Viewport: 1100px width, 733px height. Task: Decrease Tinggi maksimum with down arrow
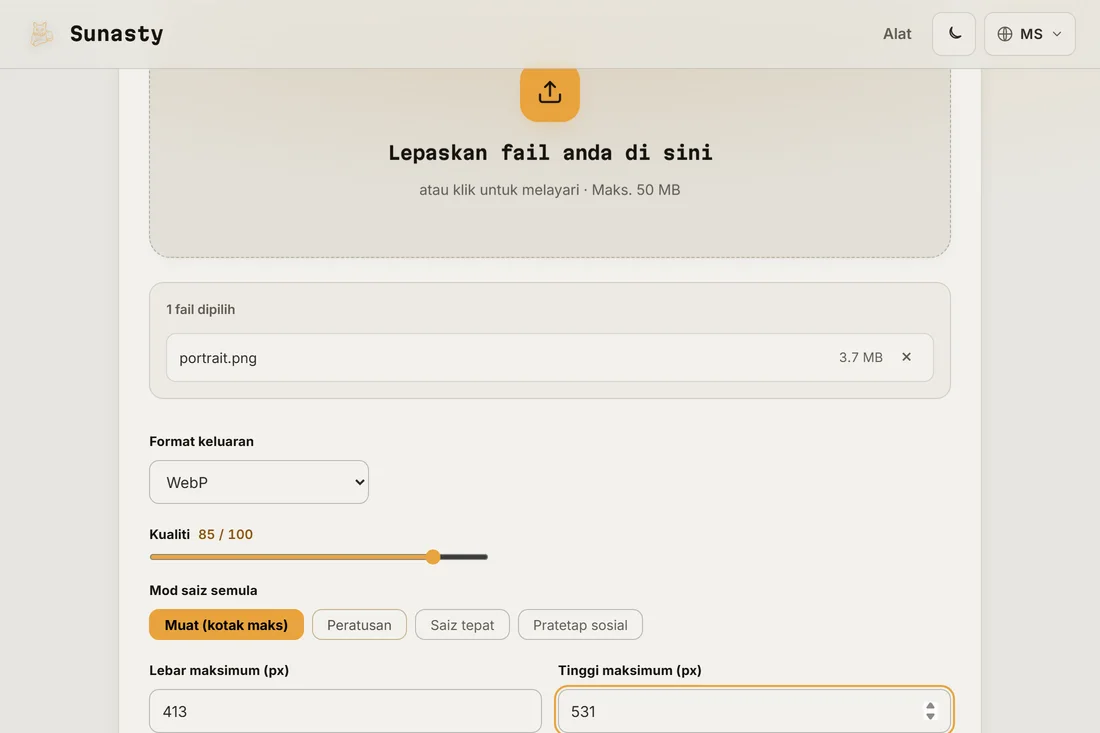tap(930, 716)
